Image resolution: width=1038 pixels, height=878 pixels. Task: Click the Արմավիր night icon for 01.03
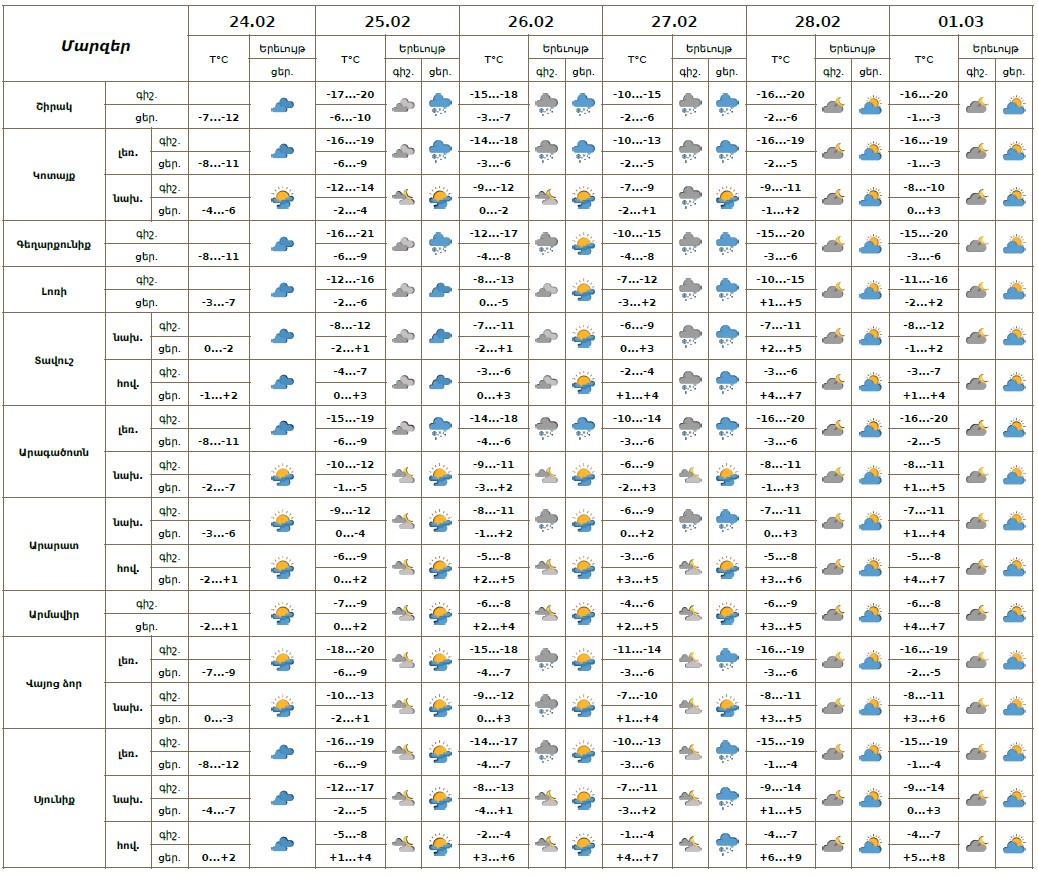[976, 613]
